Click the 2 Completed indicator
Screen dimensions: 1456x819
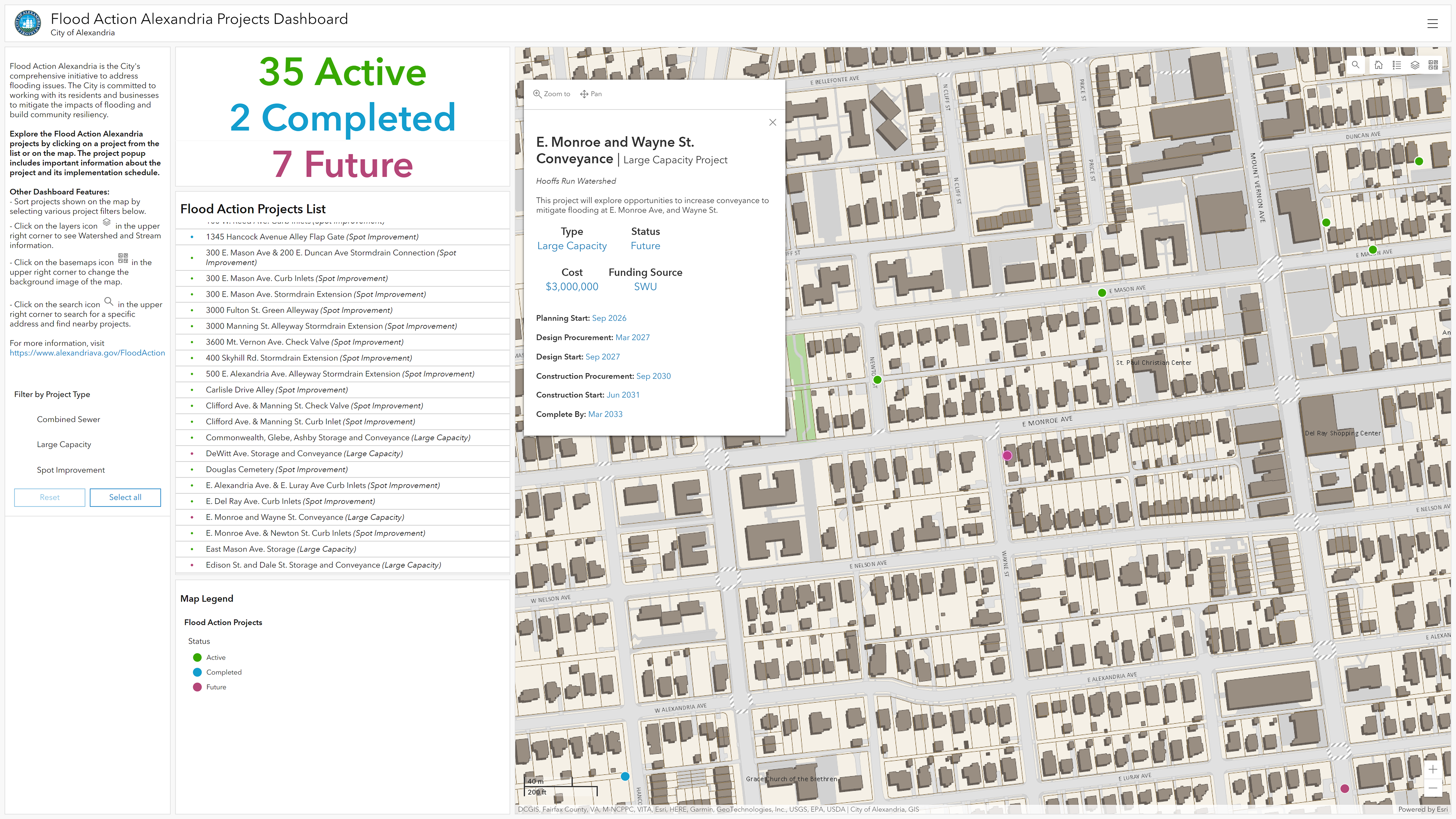(342, 118)
